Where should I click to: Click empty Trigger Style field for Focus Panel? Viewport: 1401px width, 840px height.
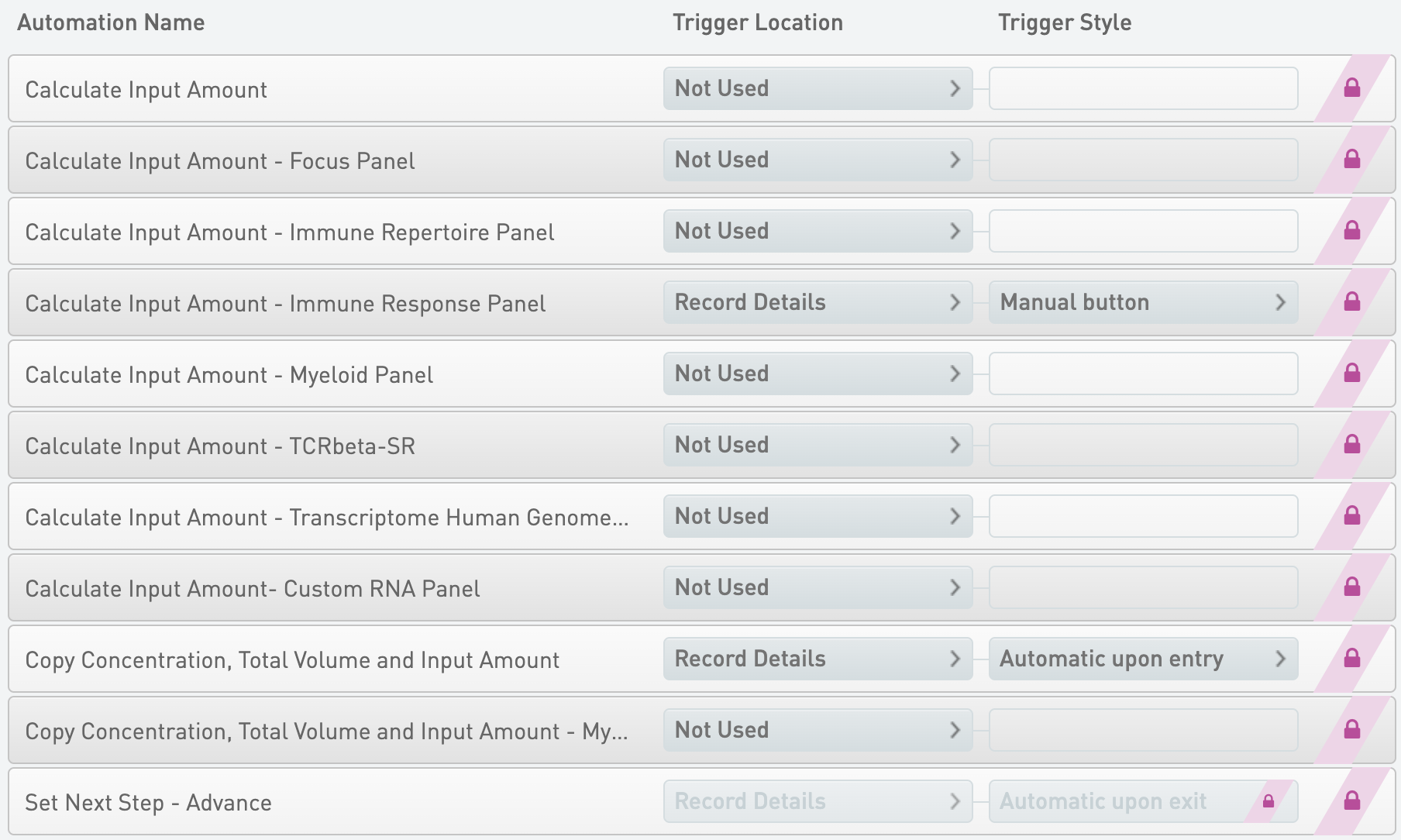coord(1143,160)
